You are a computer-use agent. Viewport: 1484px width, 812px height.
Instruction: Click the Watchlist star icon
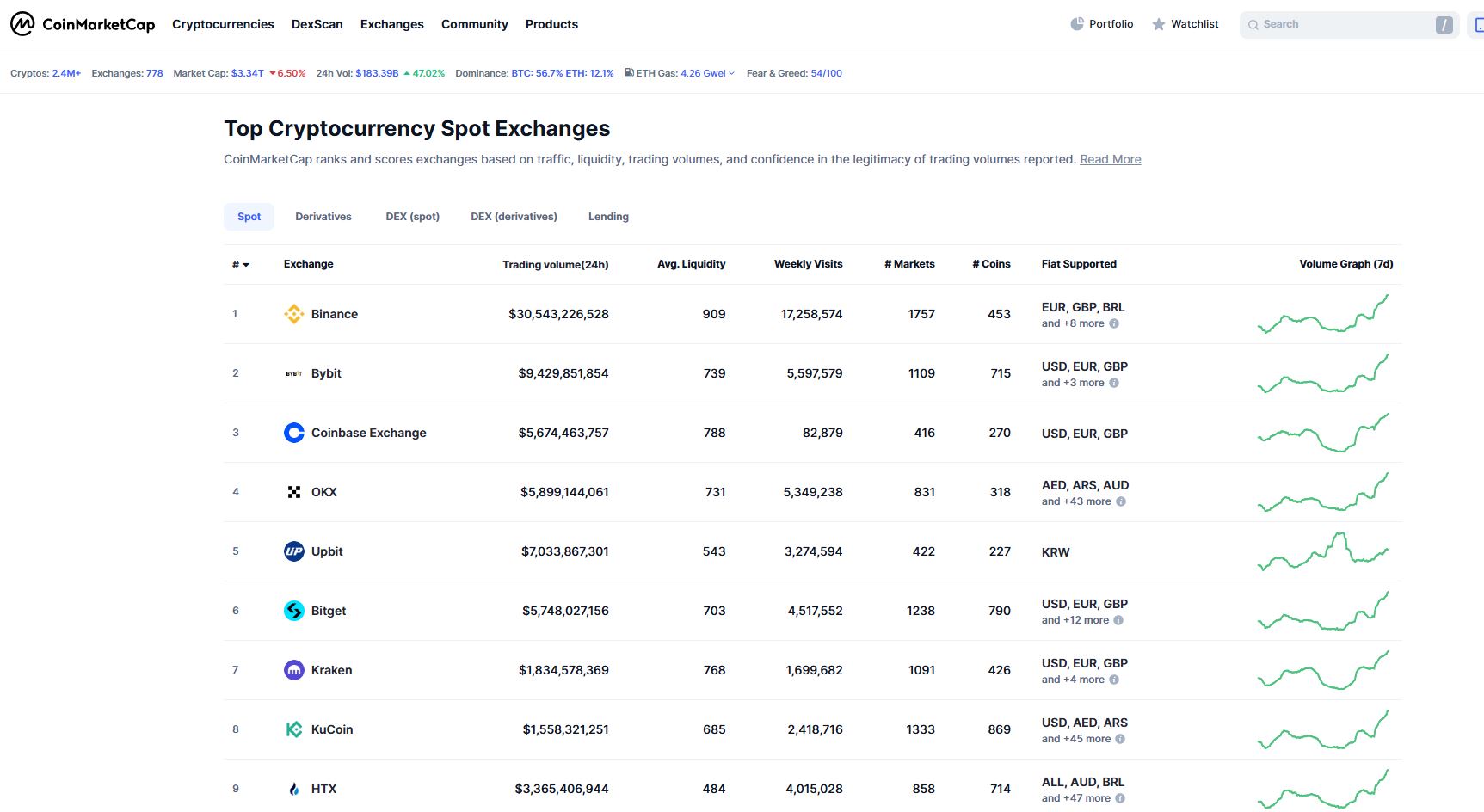tap(1159, 24)
